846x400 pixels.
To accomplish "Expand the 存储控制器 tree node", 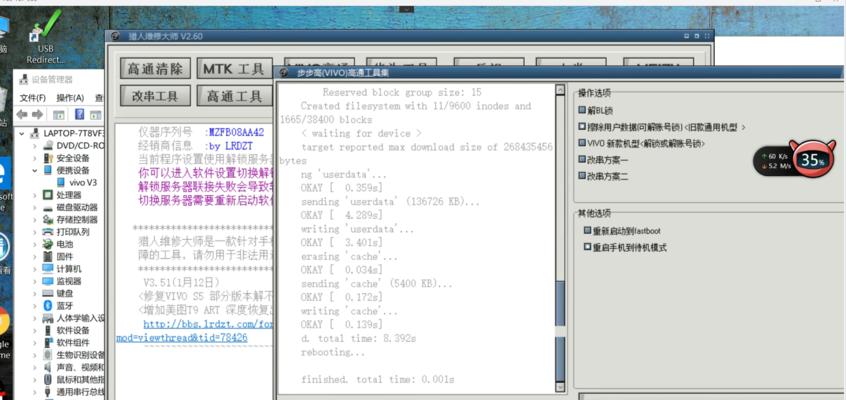I will 35,220.
